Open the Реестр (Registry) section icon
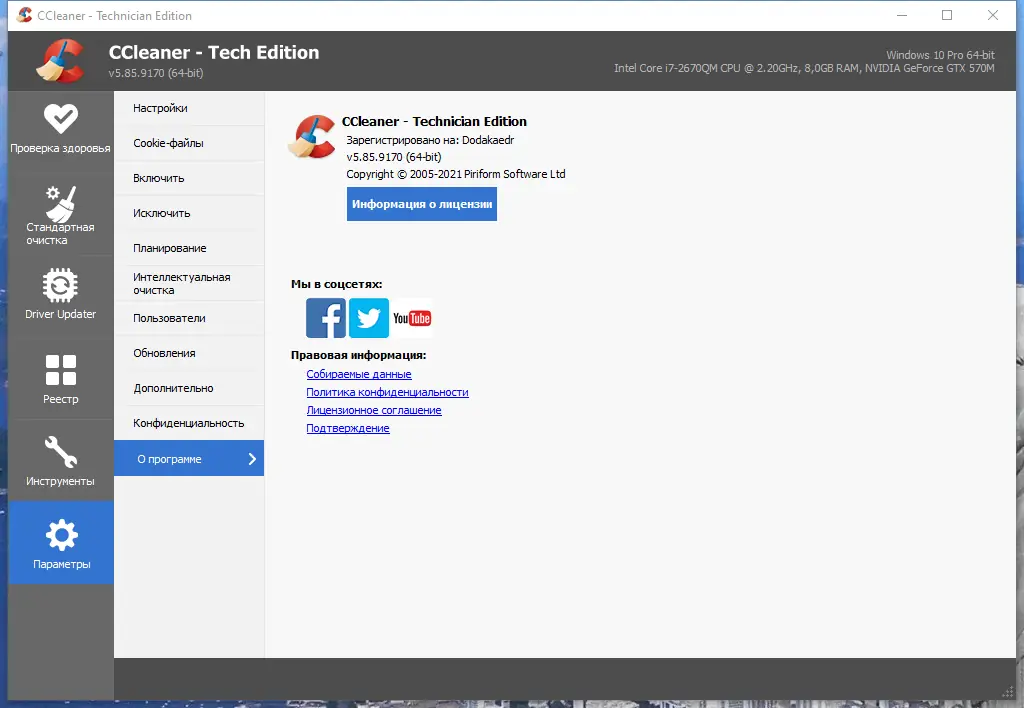 click(x=61, y=367)
